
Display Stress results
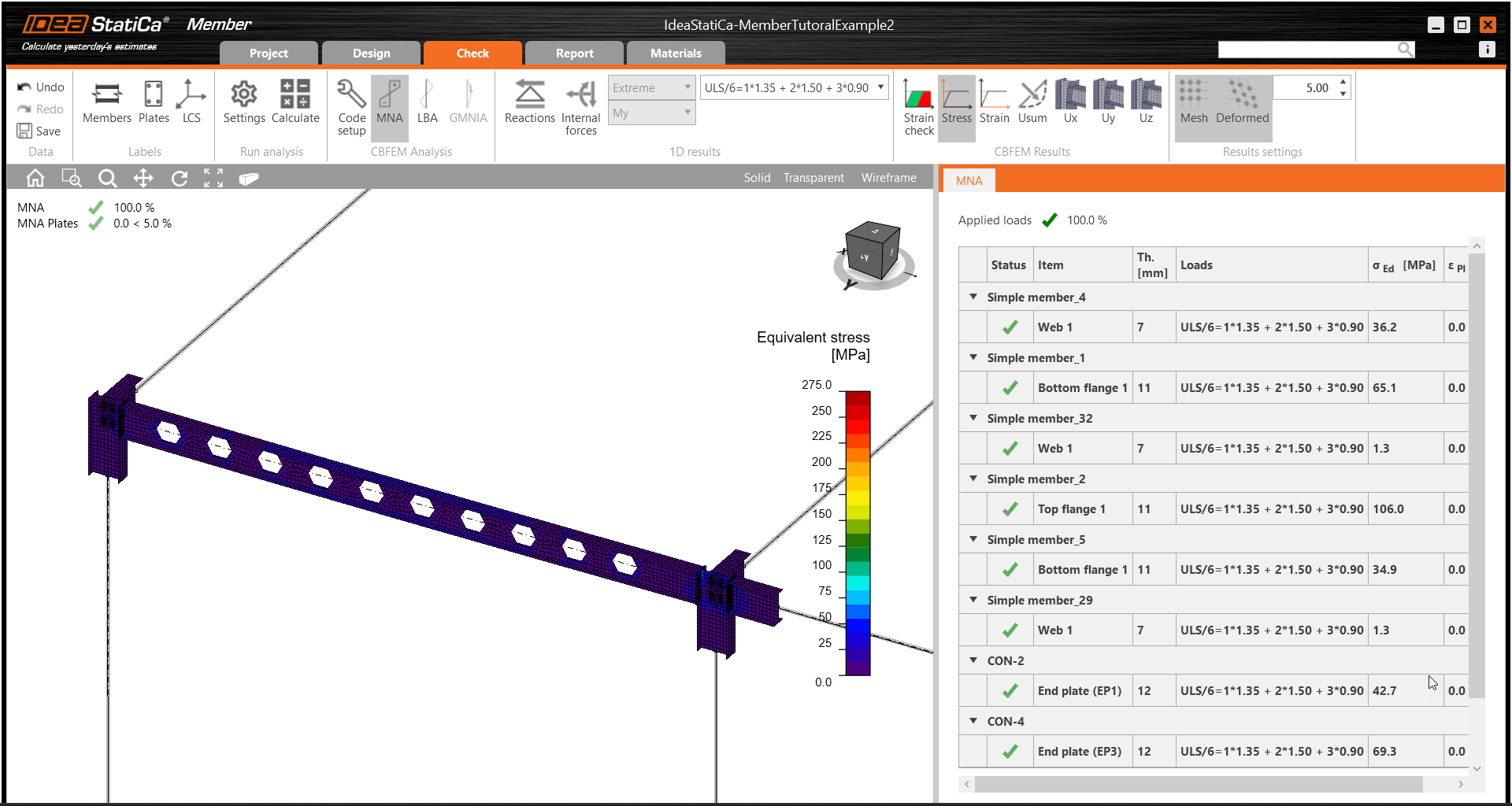pyautogui.click(x=957, y=108)
